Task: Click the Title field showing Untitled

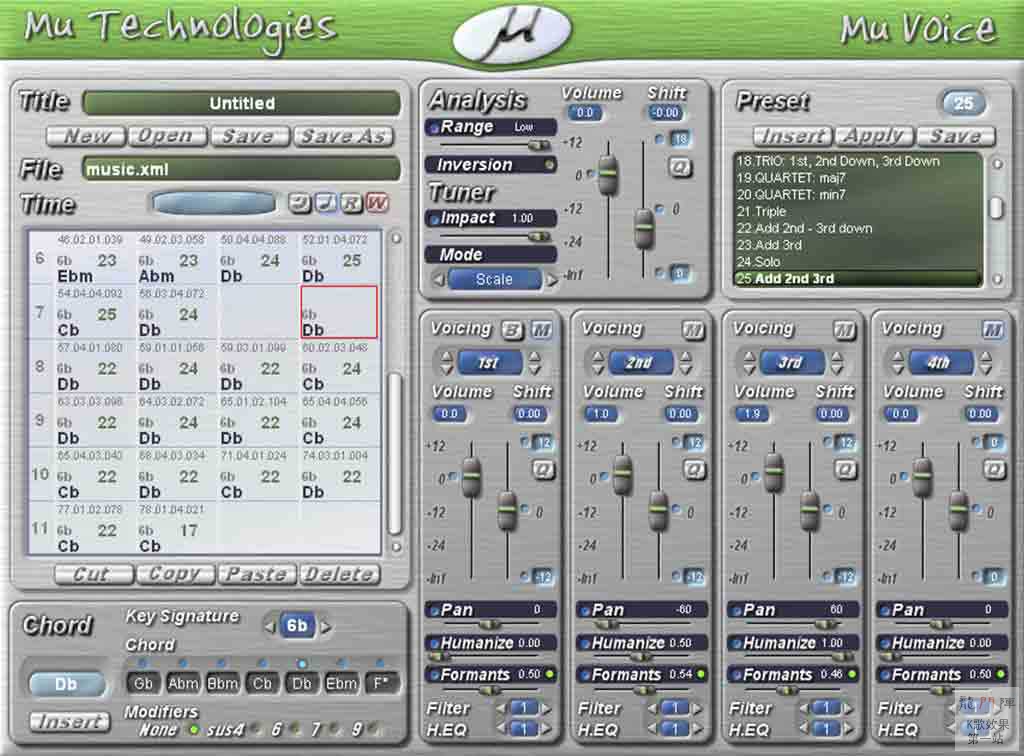Action: pos(242,103)
